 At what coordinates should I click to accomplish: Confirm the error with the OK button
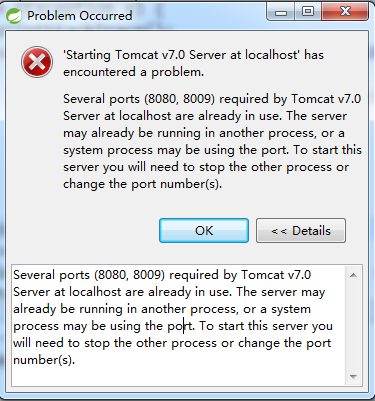click(x=204, y=230)
